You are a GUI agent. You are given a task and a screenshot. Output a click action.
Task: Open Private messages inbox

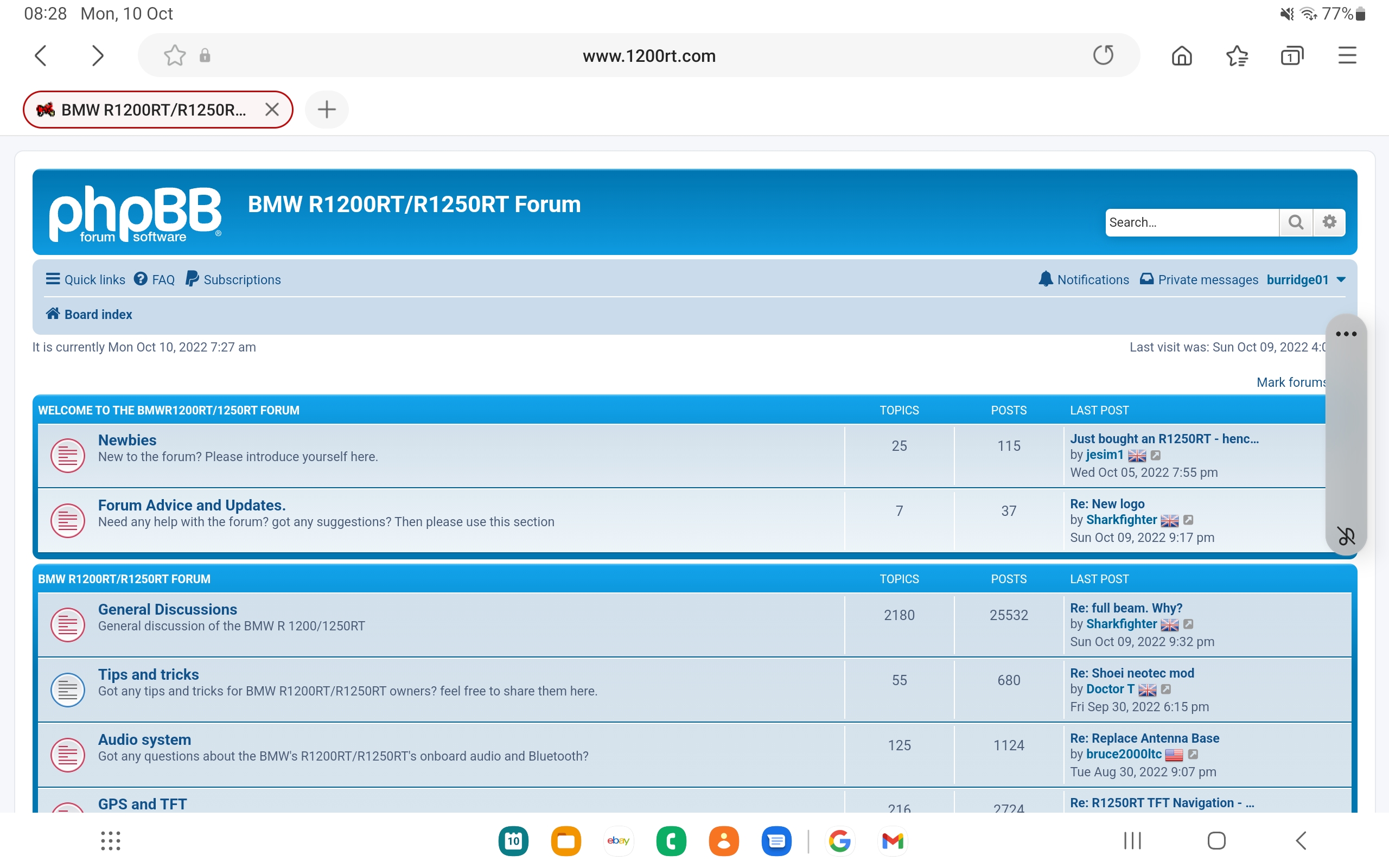[1199, 279]
